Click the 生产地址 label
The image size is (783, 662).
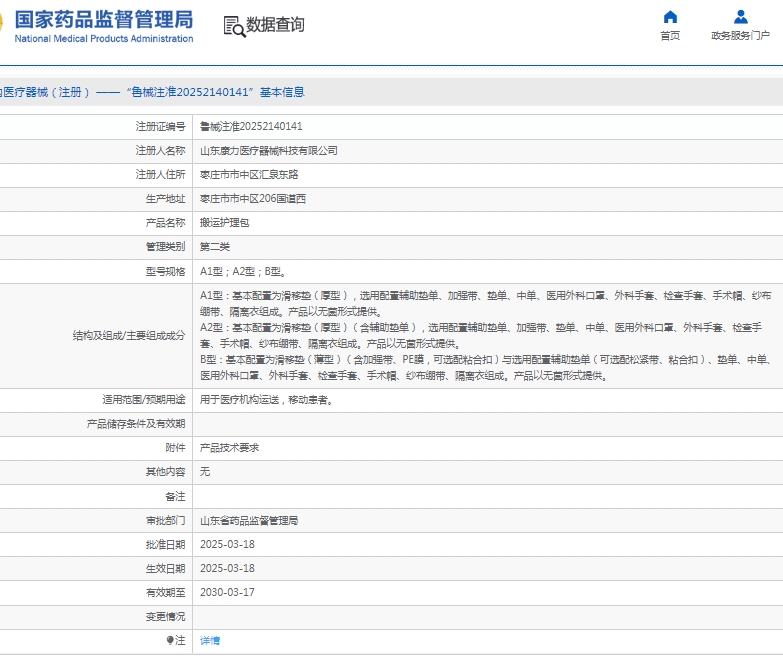(165, 199)
